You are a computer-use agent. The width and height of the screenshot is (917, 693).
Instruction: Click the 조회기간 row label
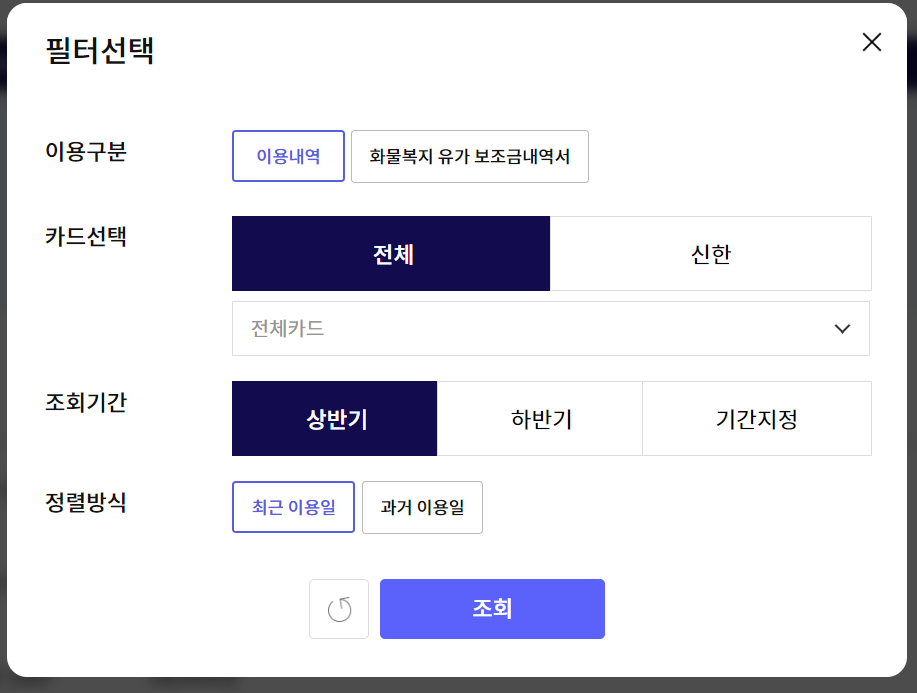tap(86, 403)
